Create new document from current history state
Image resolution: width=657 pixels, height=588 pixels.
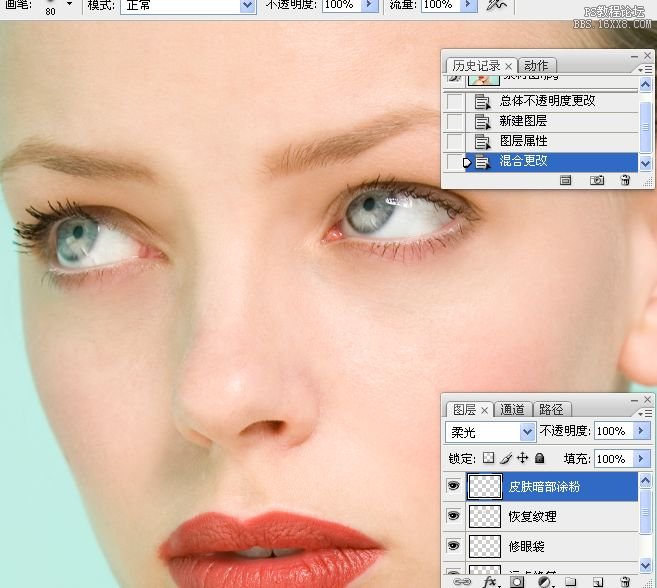[x=565, y=180]
